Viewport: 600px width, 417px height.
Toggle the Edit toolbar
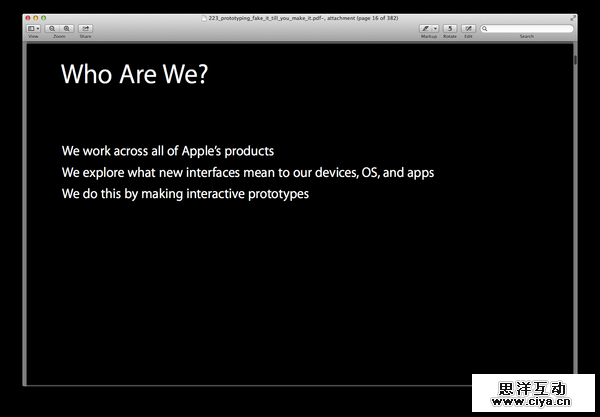tap(469, 29)
